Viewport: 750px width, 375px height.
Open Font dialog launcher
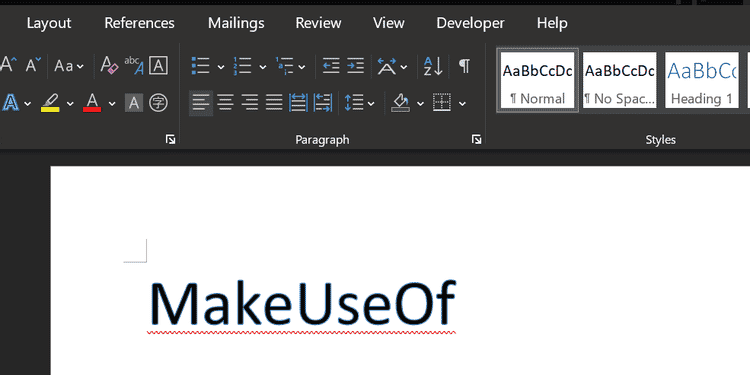pos(170,139)
